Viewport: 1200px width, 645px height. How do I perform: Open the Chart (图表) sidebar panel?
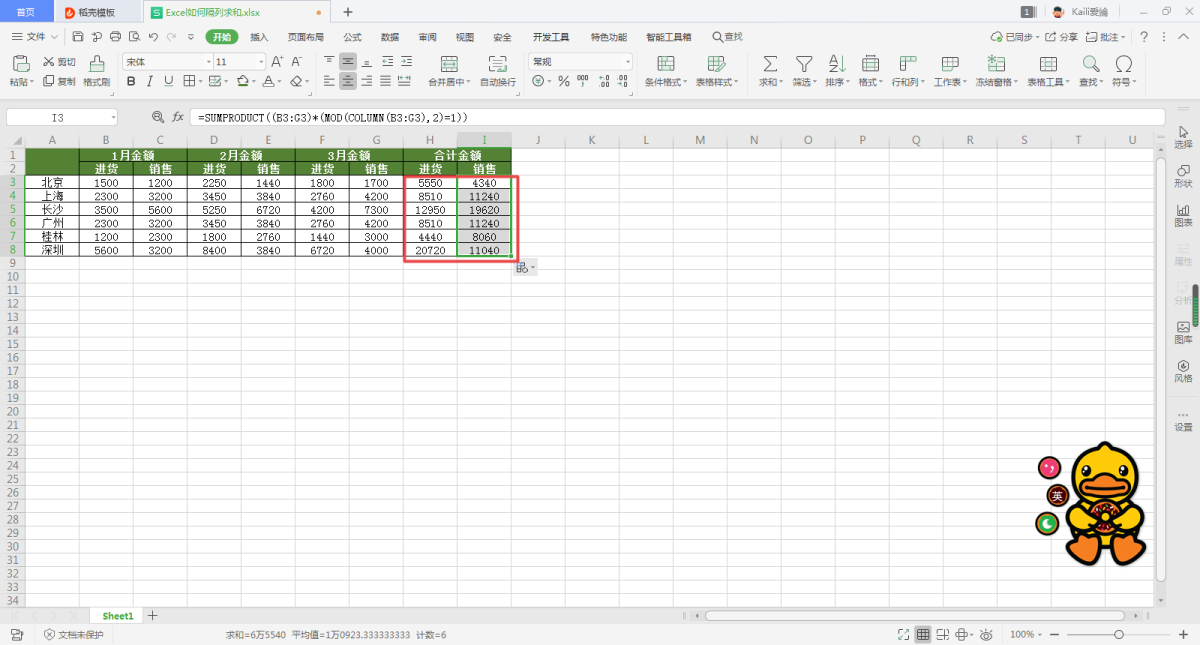pos(1183,215)
